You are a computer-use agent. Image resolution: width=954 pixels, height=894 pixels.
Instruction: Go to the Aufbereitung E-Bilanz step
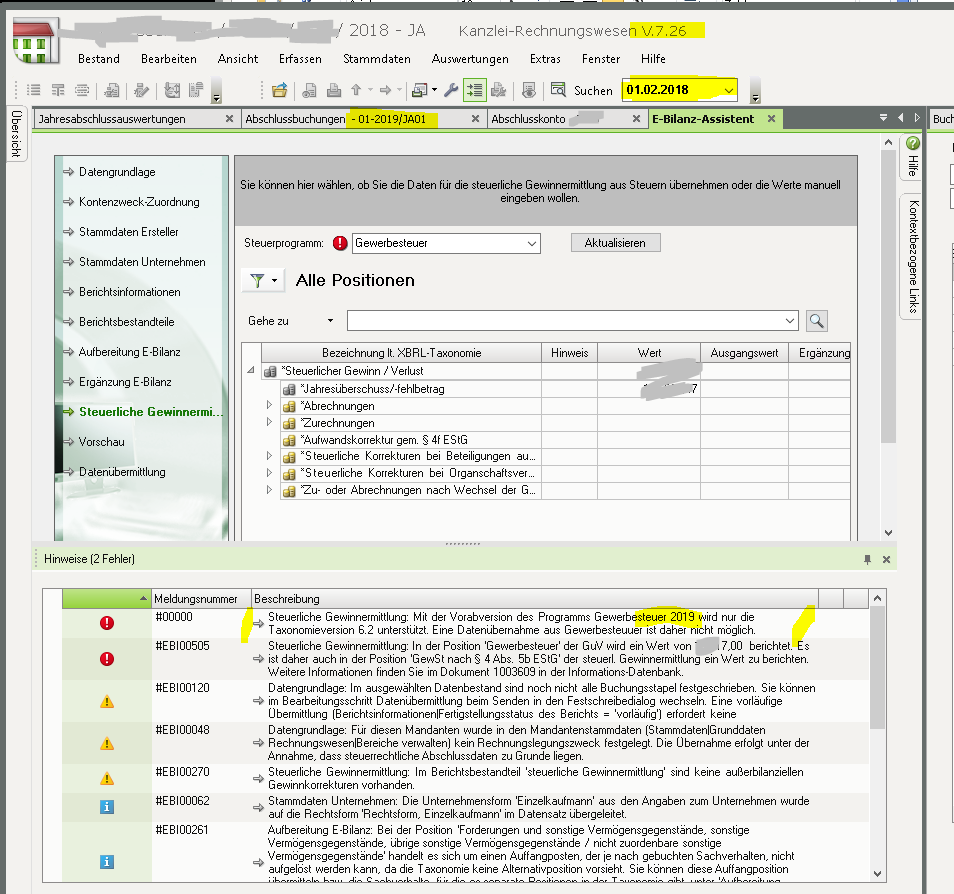click(130, 352)
